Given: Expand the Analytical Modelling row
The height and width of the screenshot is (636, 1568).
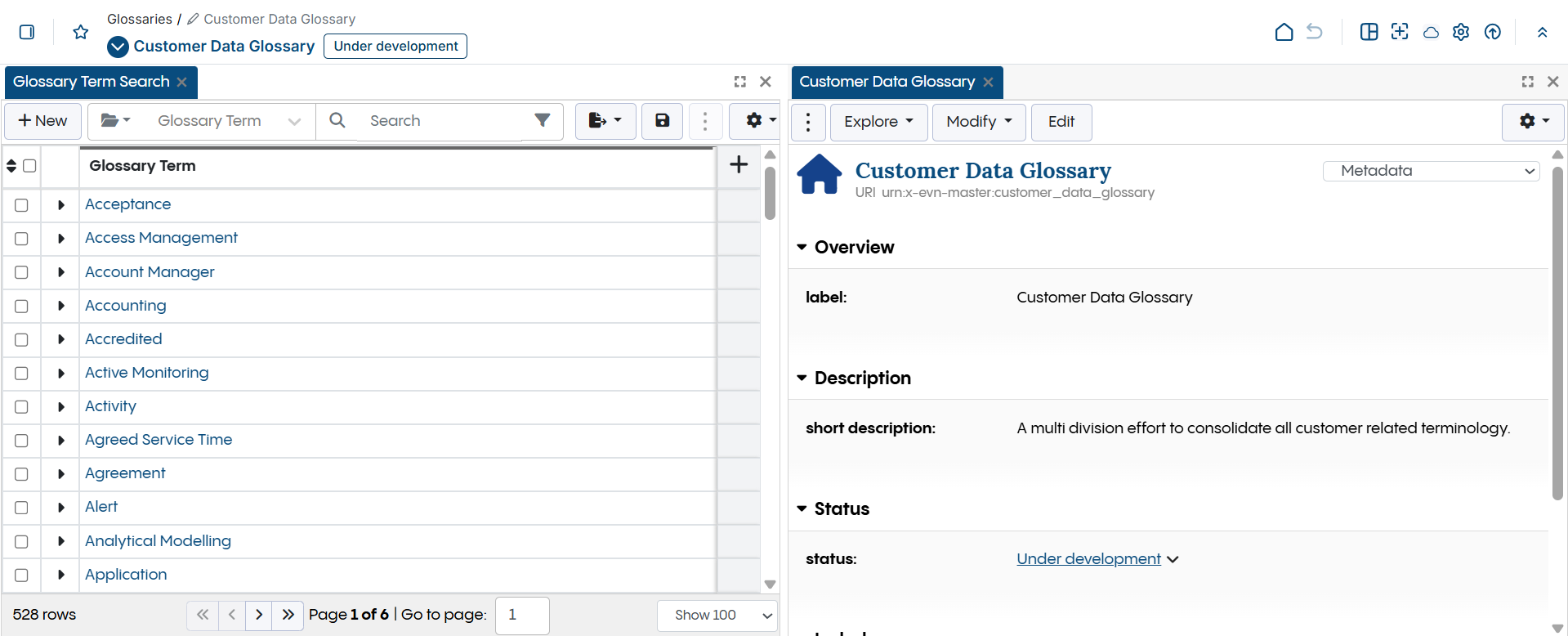Looking at the screenshot, I should coord(60,541).
